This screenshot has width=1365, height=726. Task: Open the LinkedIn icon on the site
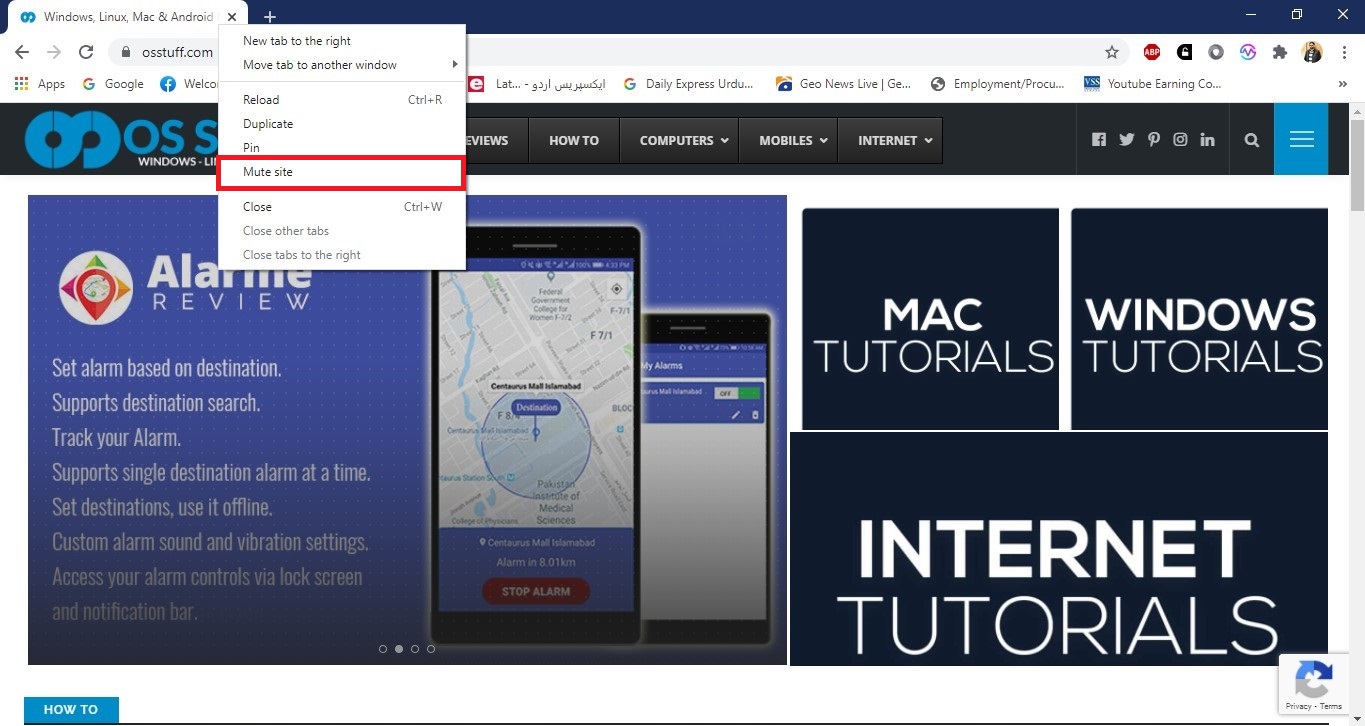click(1207, 139)
